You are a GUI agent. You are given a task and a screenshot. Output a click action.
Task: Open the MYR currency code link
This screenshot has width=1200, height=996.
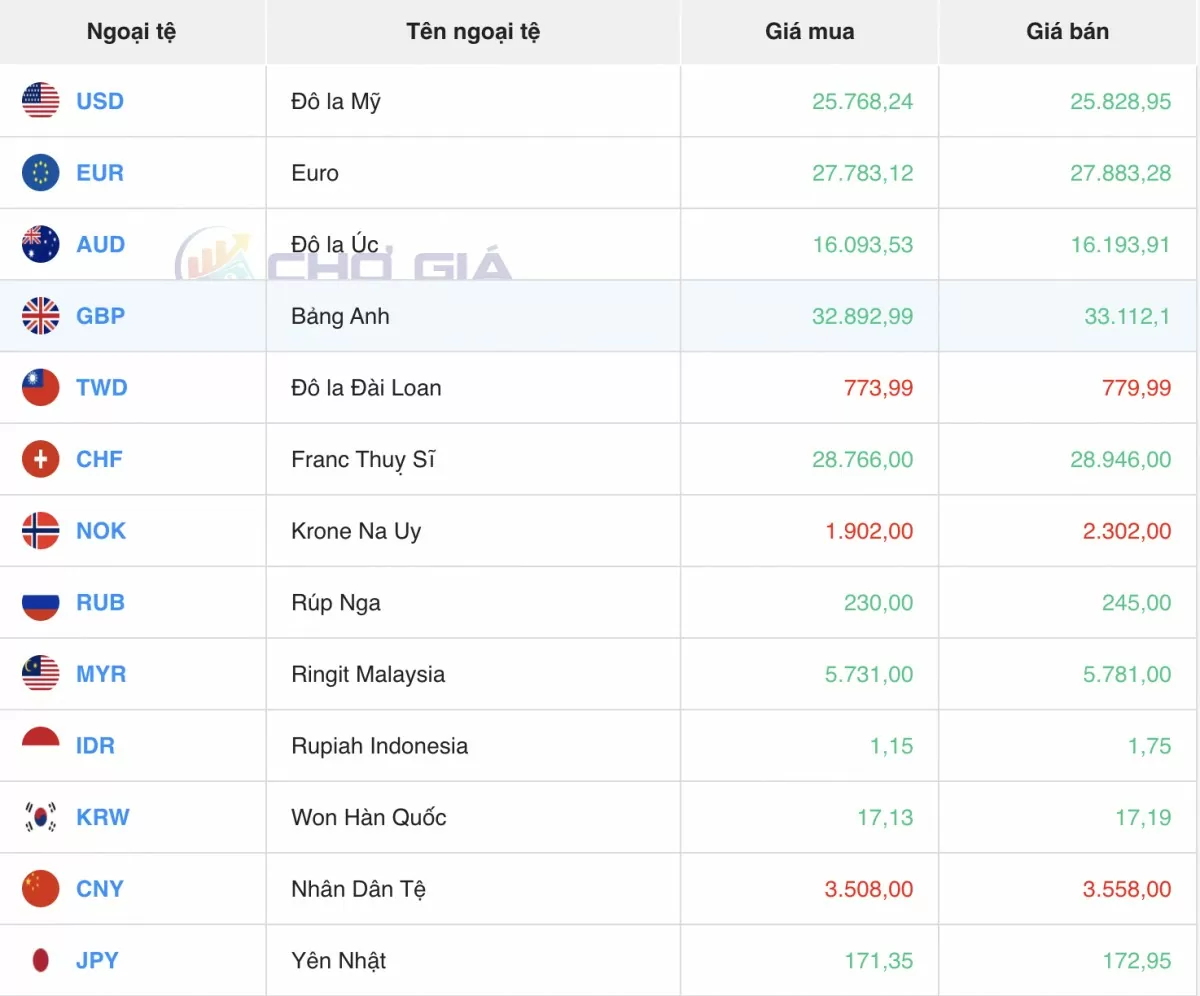click(x=101, y=674)
